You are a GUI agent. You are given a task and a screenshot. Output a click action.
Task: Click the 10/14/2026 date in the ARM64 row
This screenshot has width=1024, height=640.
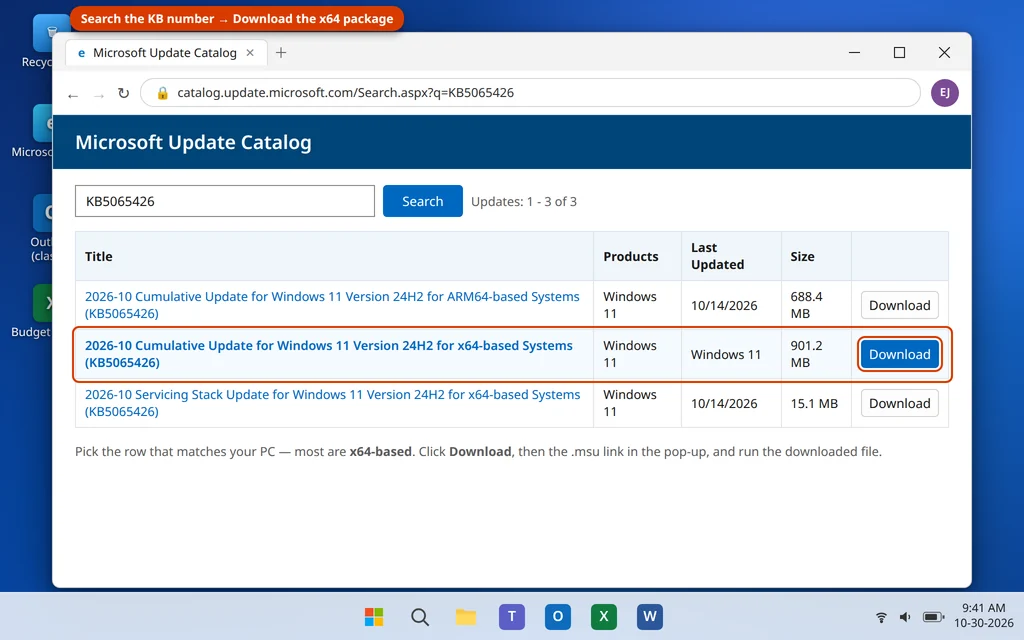point(724,306)
